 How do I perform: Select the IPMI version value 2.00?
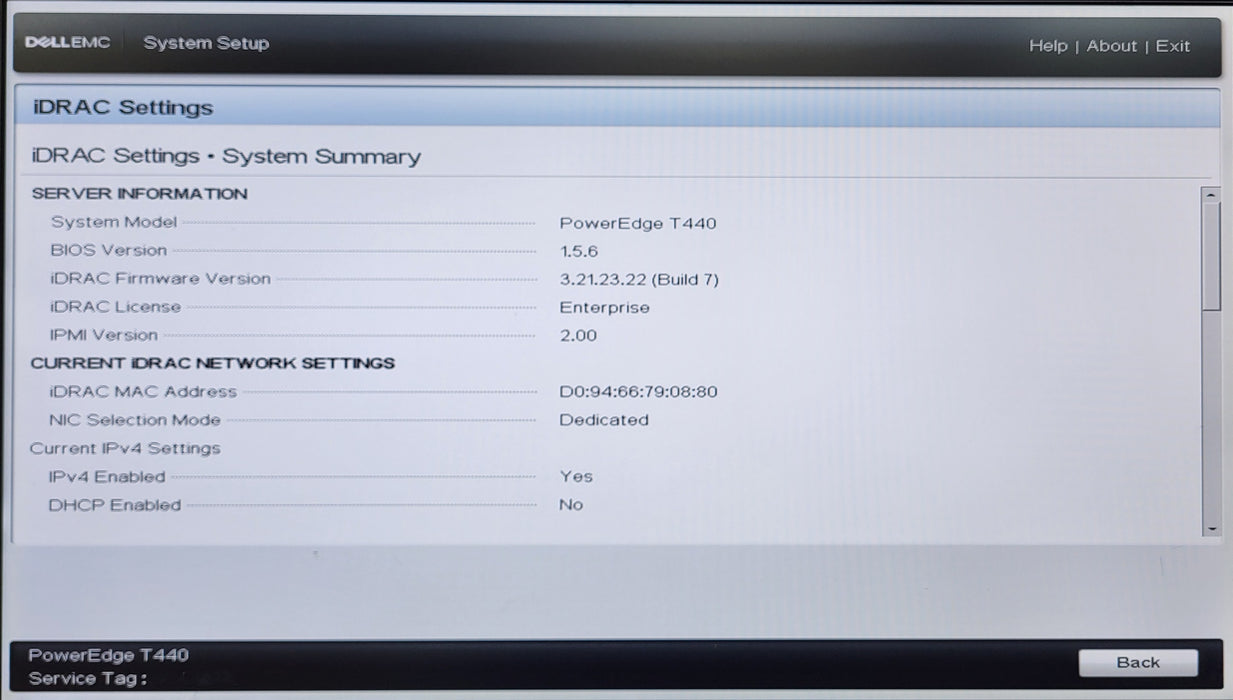pyautogui.click(x=578, y=336)
